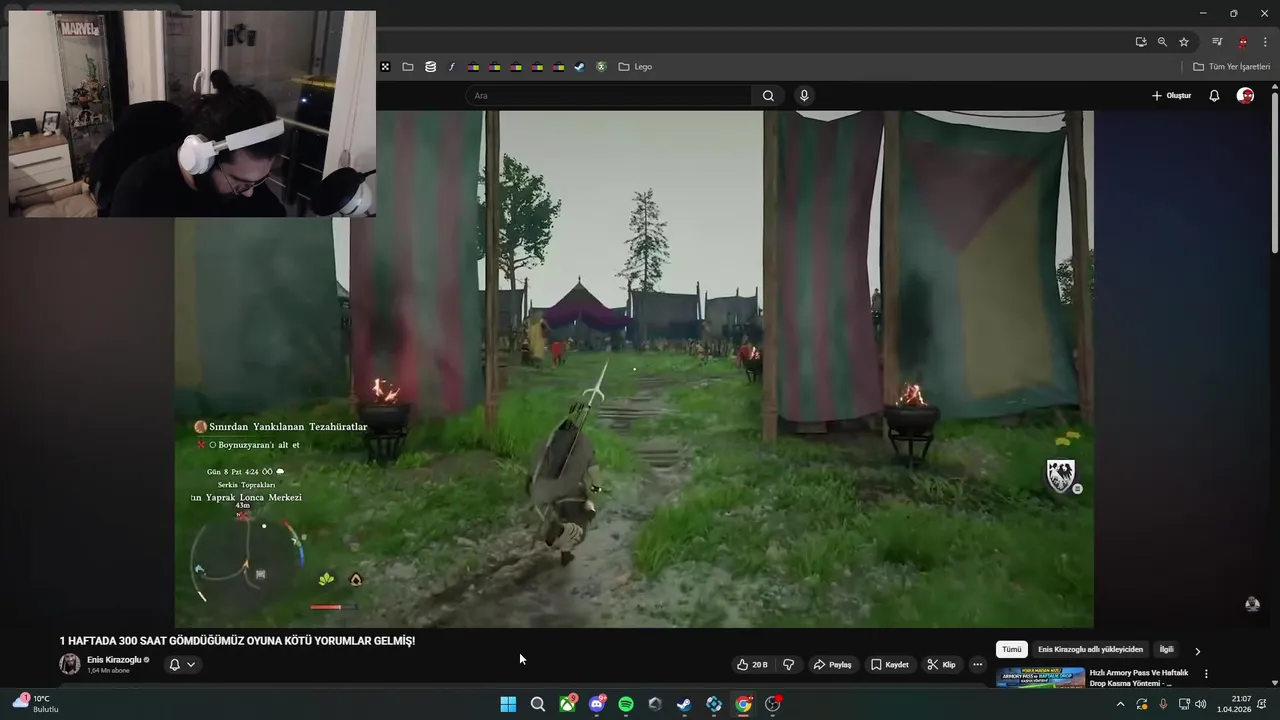Open the volume icon in system tray
Screen dimensions: 1280x720
(x=1200, y=704)
